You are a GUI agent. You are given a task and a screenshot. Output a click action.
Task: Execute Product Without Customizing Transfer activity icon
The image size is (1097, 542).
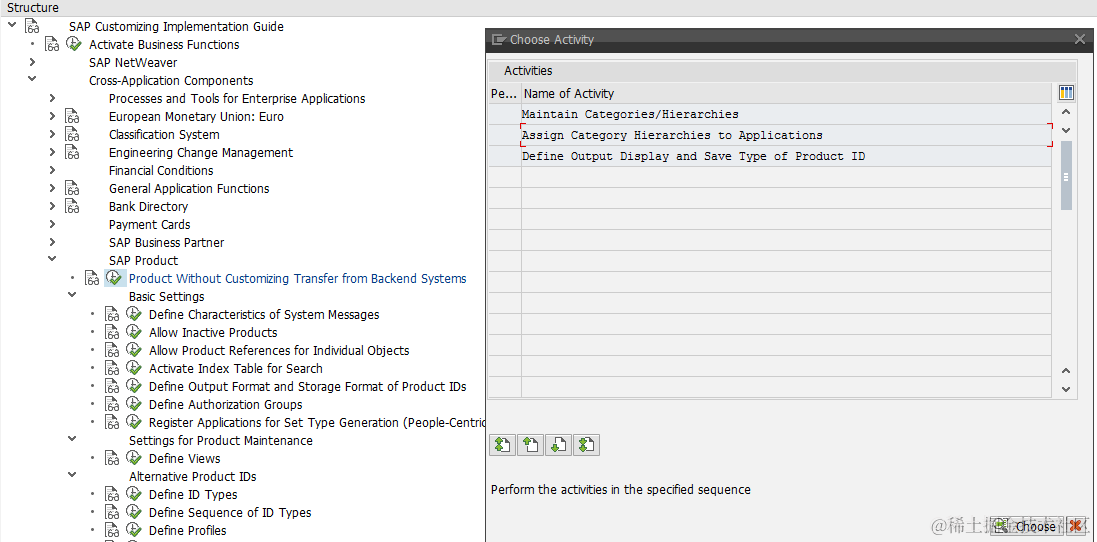tap(114, 278)
